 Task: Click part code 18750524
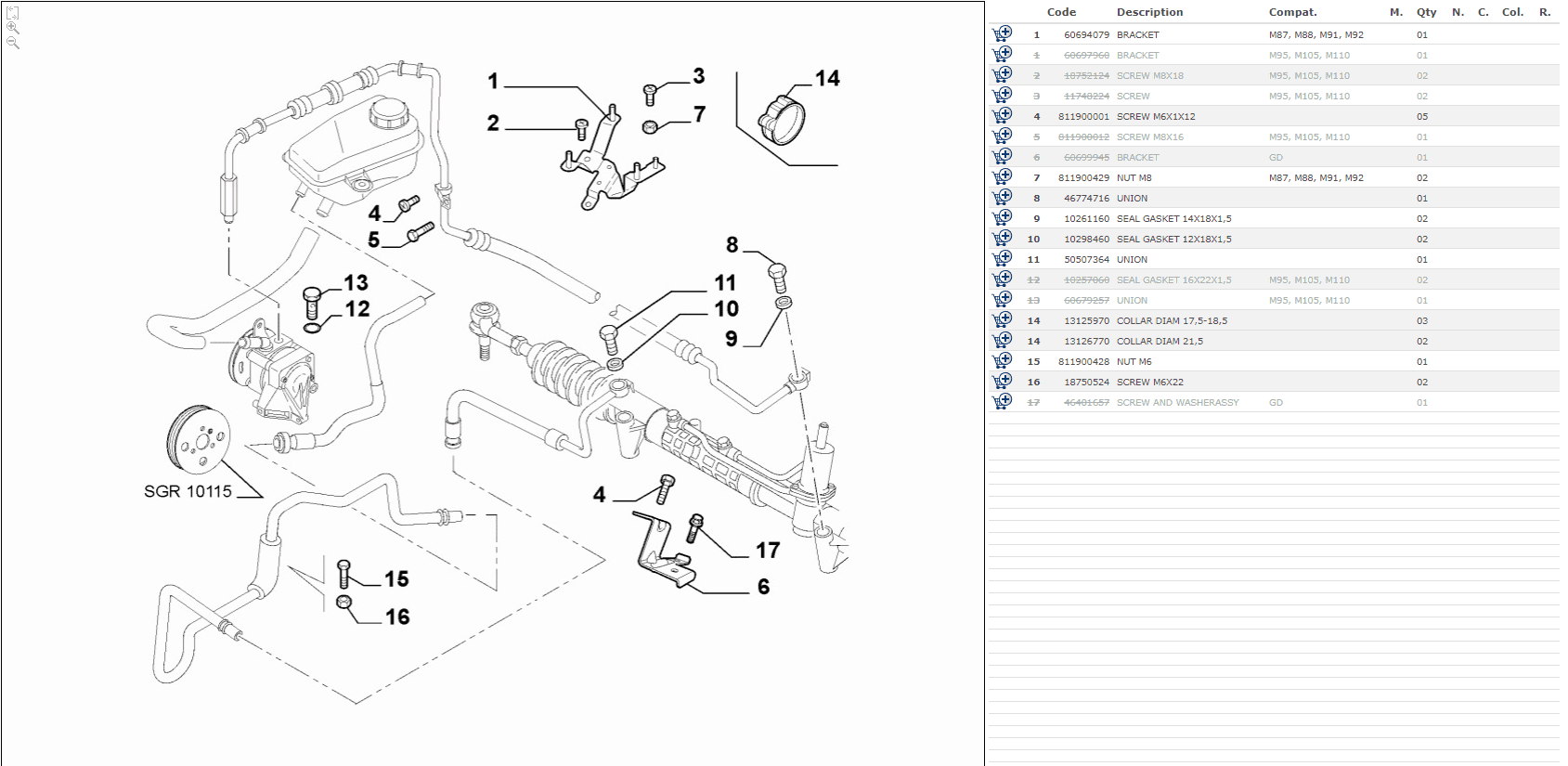[1086, 382]
